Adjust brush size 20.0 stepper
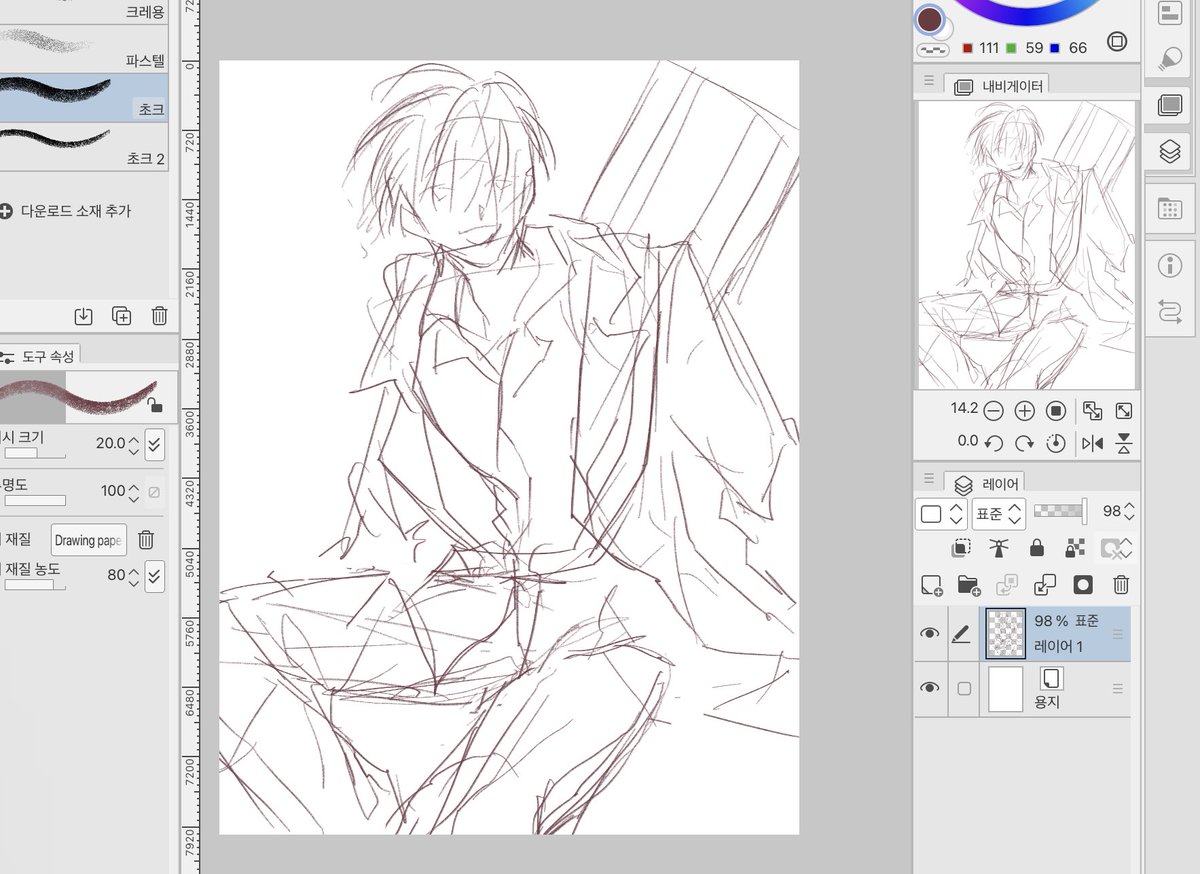1200x874 pixels. tap(134, 444)
